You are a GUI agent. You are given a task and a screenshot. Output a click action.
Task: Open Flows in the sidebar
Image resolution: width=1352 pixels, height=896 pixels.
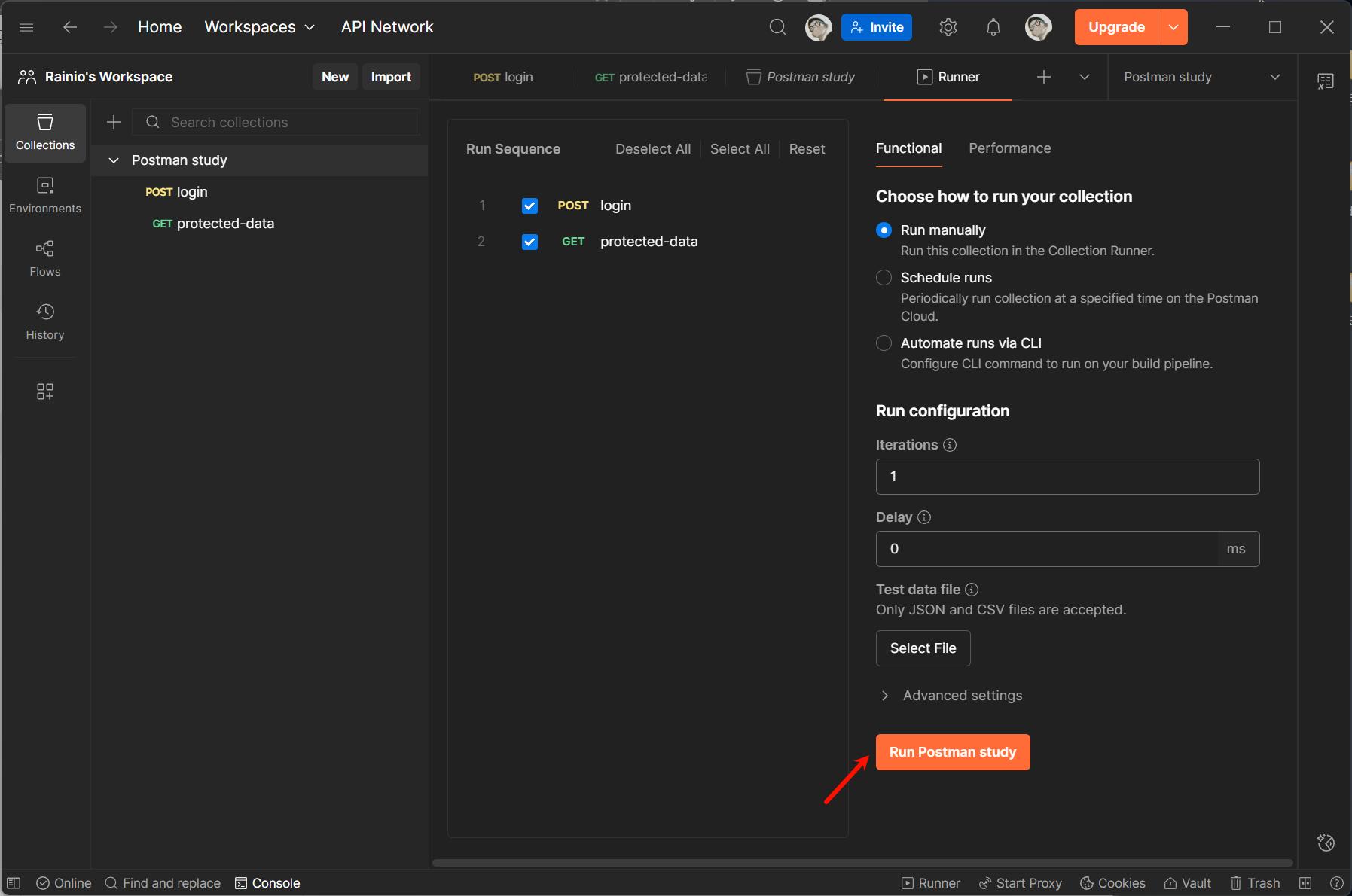click(x=45, y=259)
